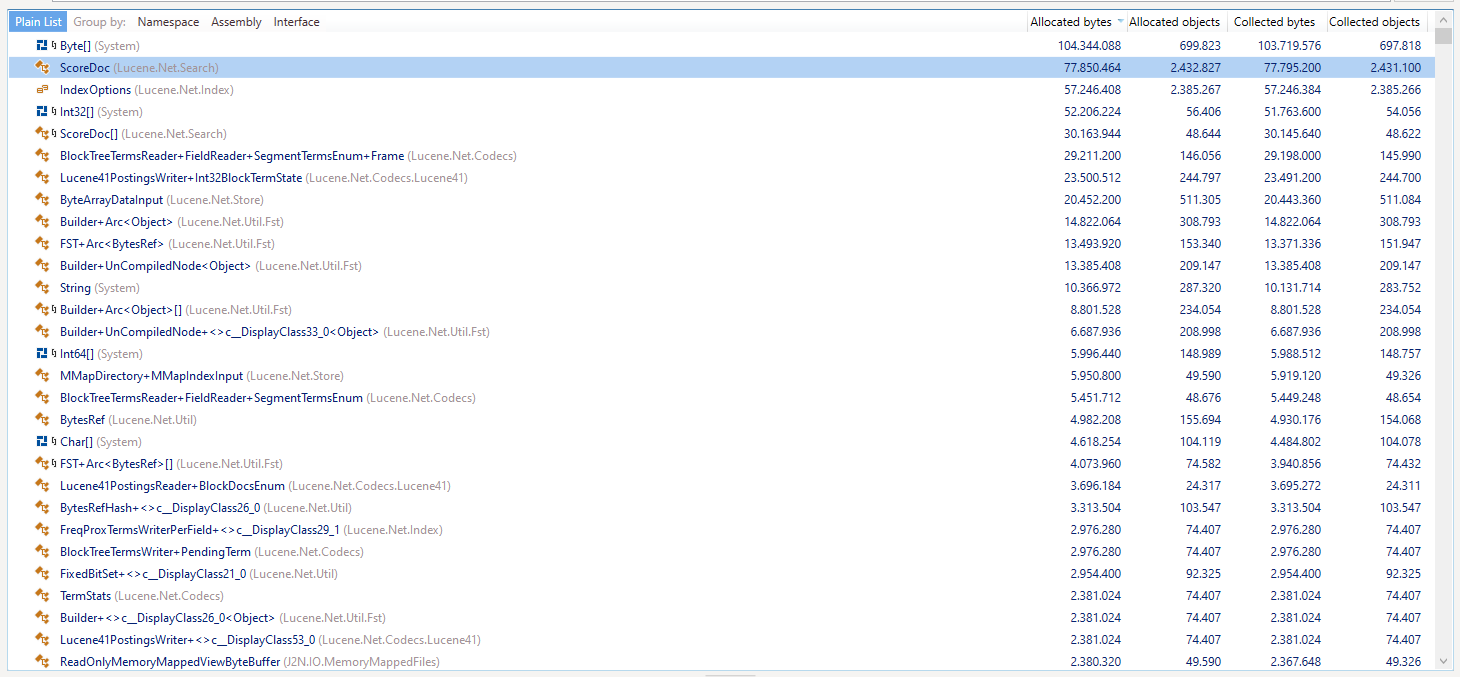This screenshot has width=1460, height=677.
Task: Click the BlockTreeTermsReader+FieldReader+SegmentTermsEnum+Frame class icon
Action: (x=42, y=156)
